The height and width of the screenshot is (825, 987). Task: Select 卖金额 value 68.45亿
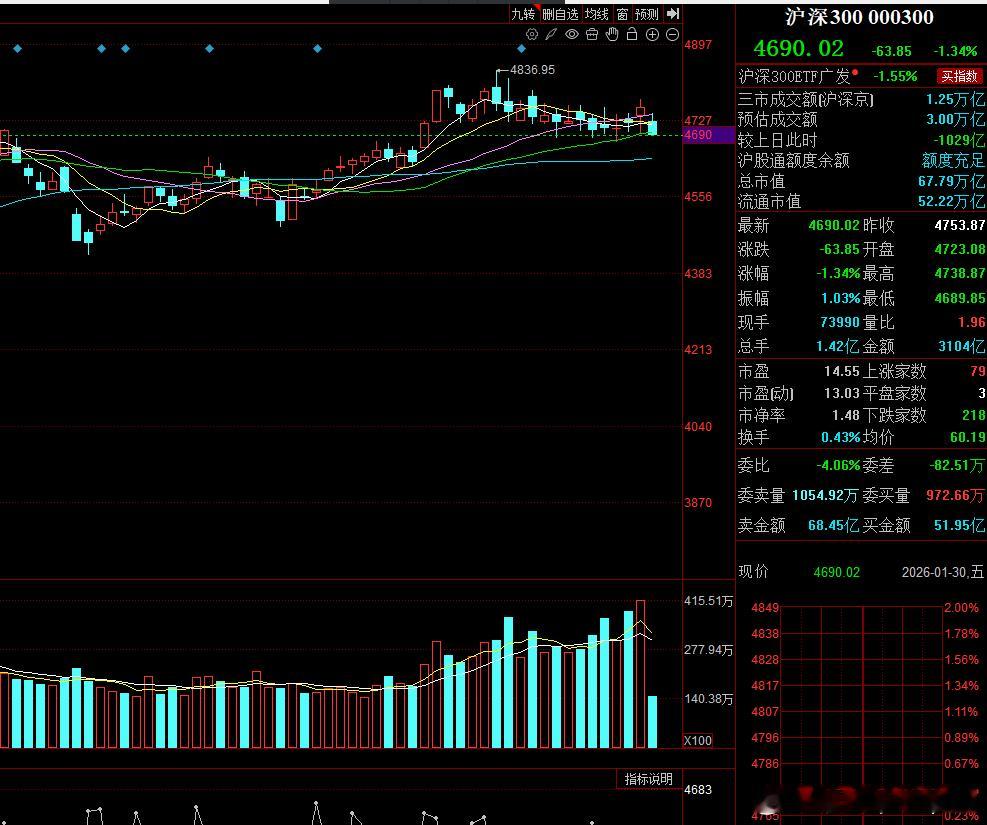833,525
